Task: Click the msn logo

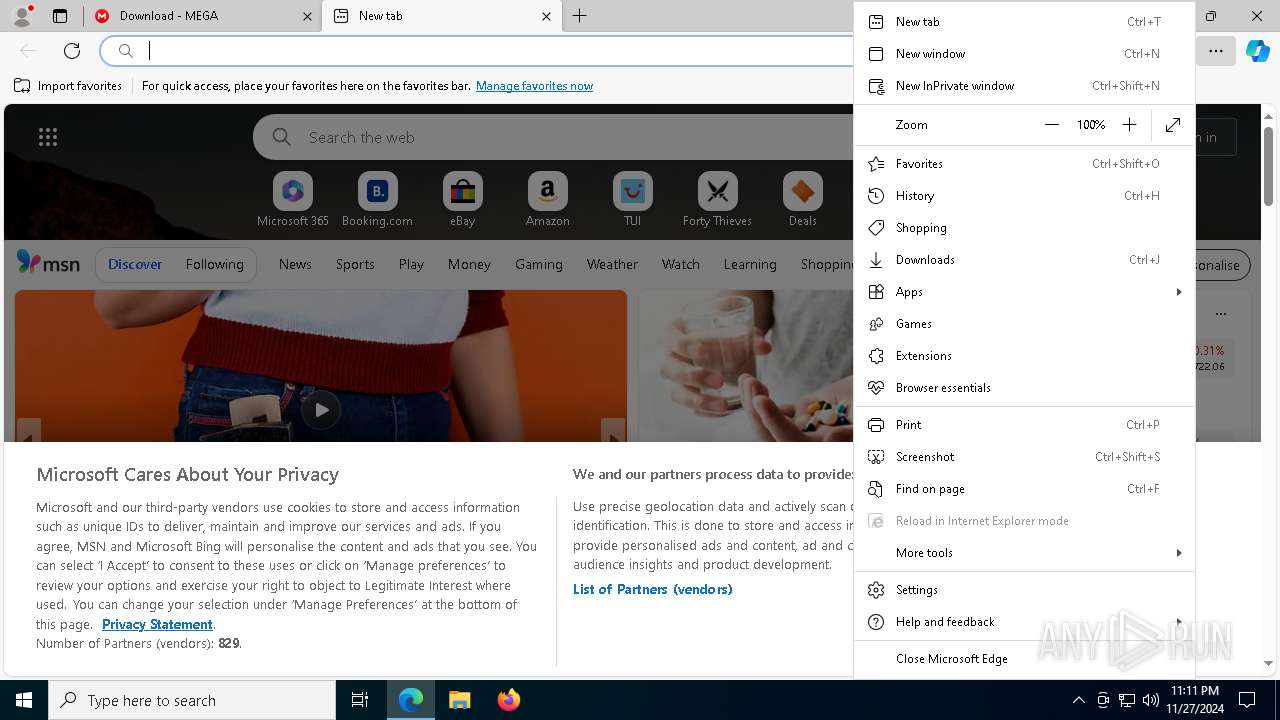Action: (48, 263)
